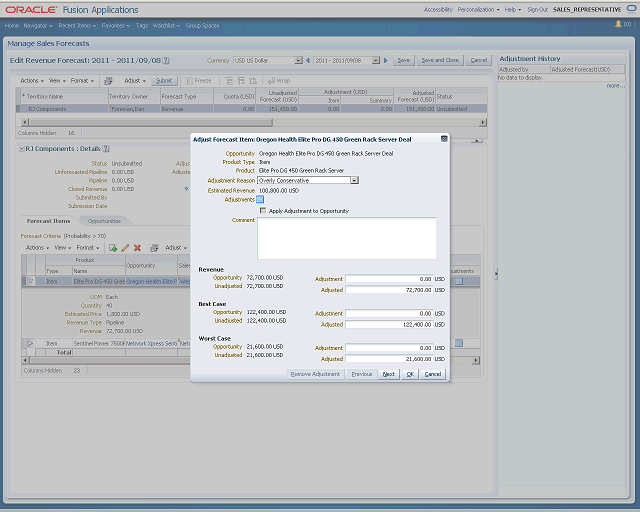Viewport: 640px width, 512px height.
Task: Check Apply Adjustment to Opportunity
Action: pyautogui.click(x=263, y=211)
